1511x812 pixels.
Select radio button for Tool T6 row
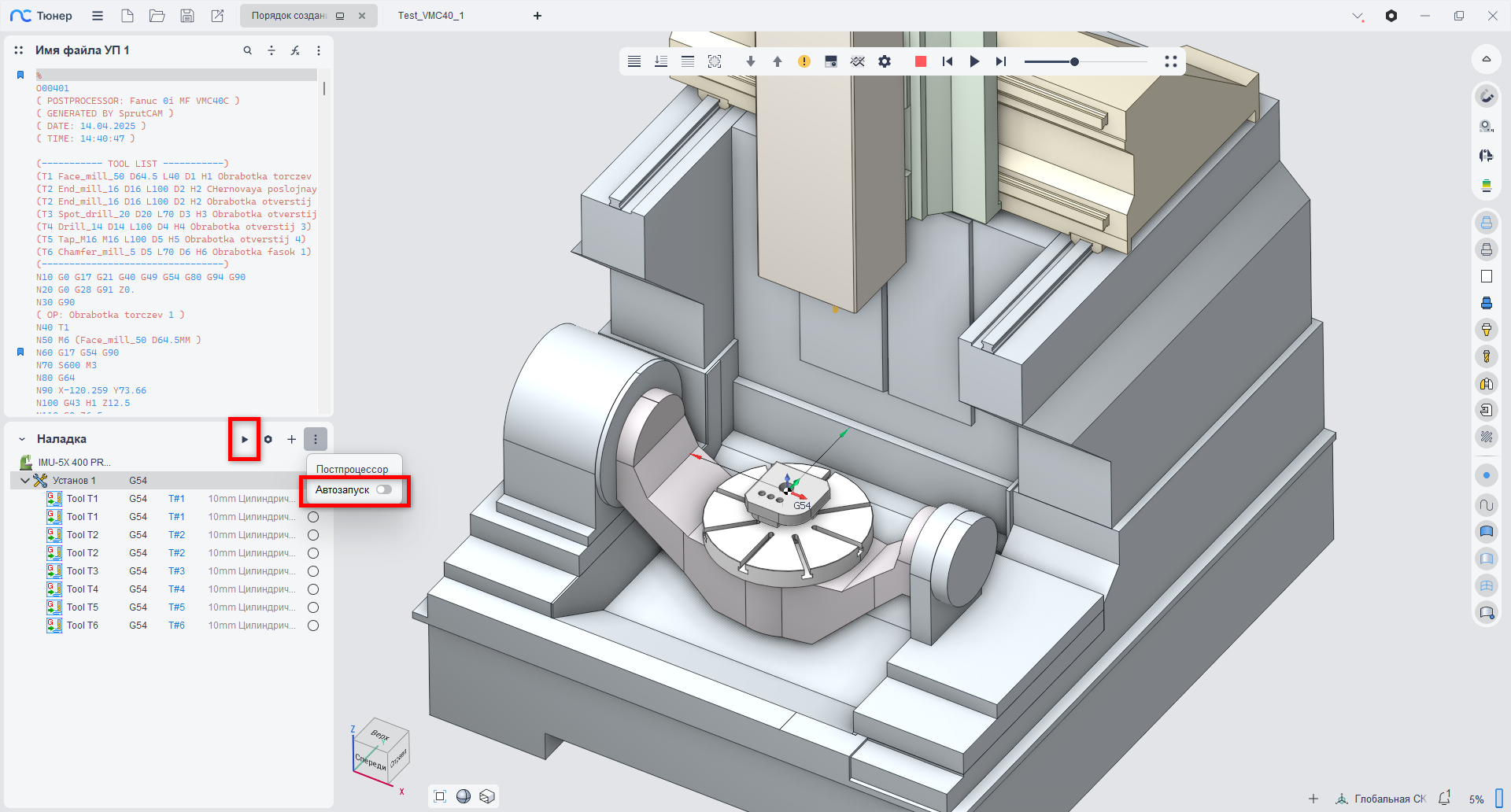click(313, 626)
